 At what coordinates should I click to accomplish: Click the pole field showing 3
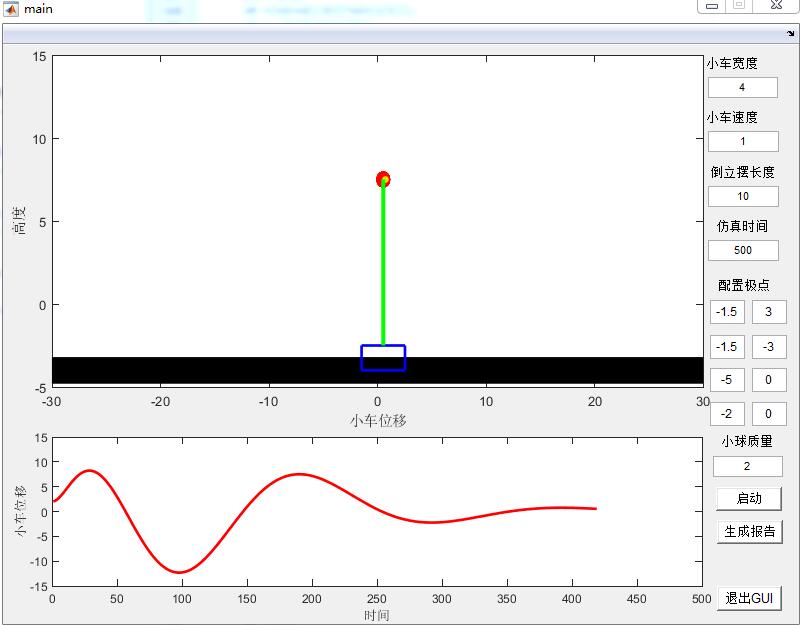pyautogui.click(x=769, y=312)
